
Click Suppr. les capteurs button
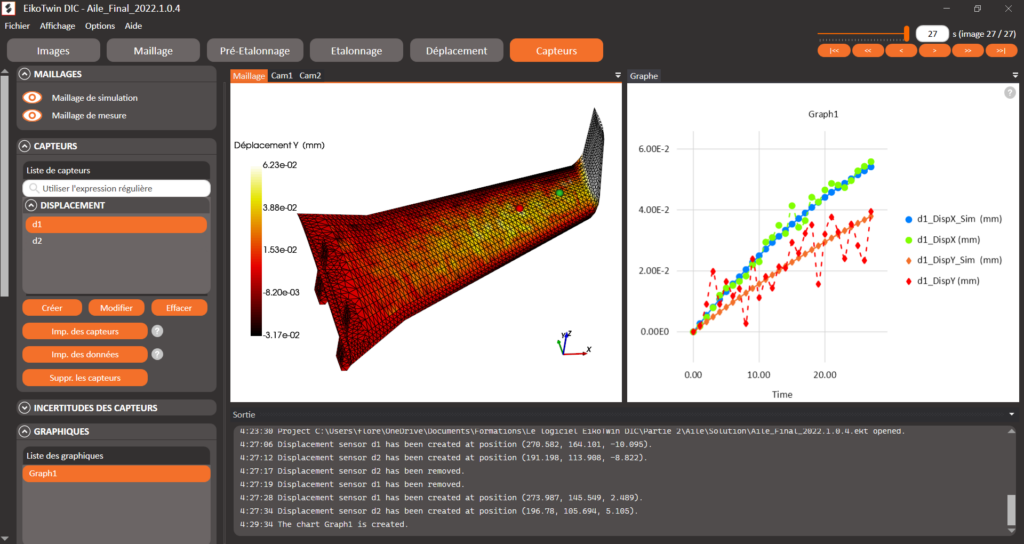pyautogui.click(x=85, y=377)
